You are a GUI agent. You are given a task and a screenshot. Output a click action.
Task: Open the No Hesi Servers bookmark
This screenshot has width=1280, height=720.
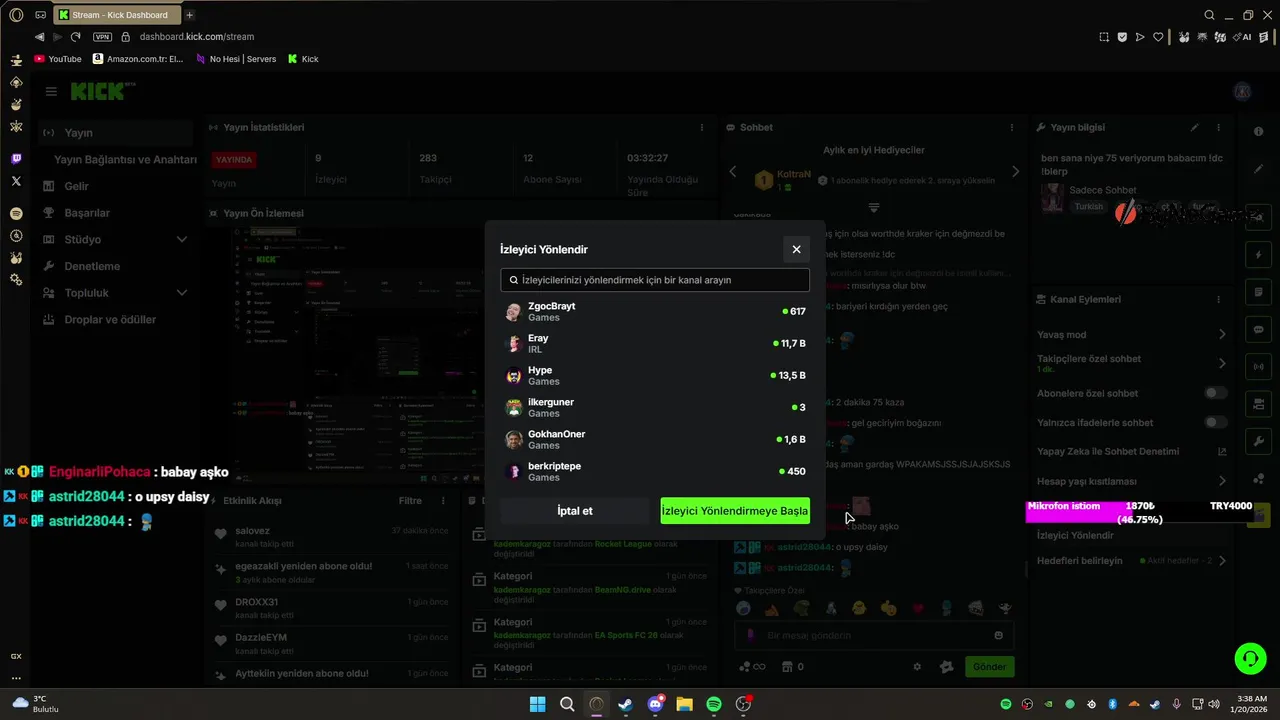click(235, 59)
